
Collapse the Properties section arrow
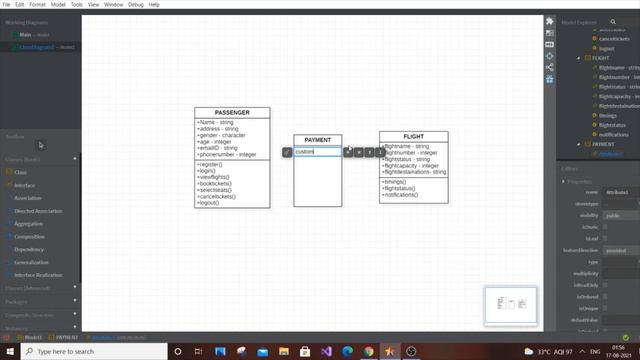coord(563,182)
